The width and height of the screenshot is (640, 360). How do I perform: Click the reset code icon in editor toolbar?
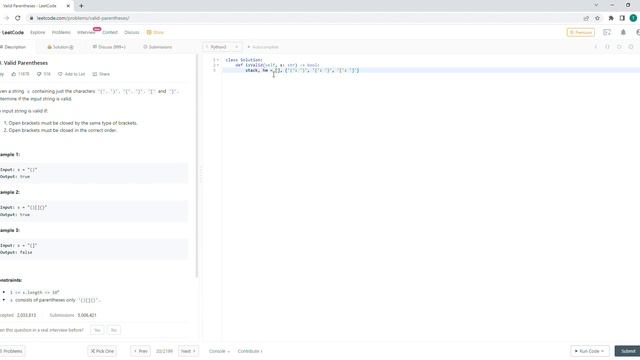coord(619,47)
